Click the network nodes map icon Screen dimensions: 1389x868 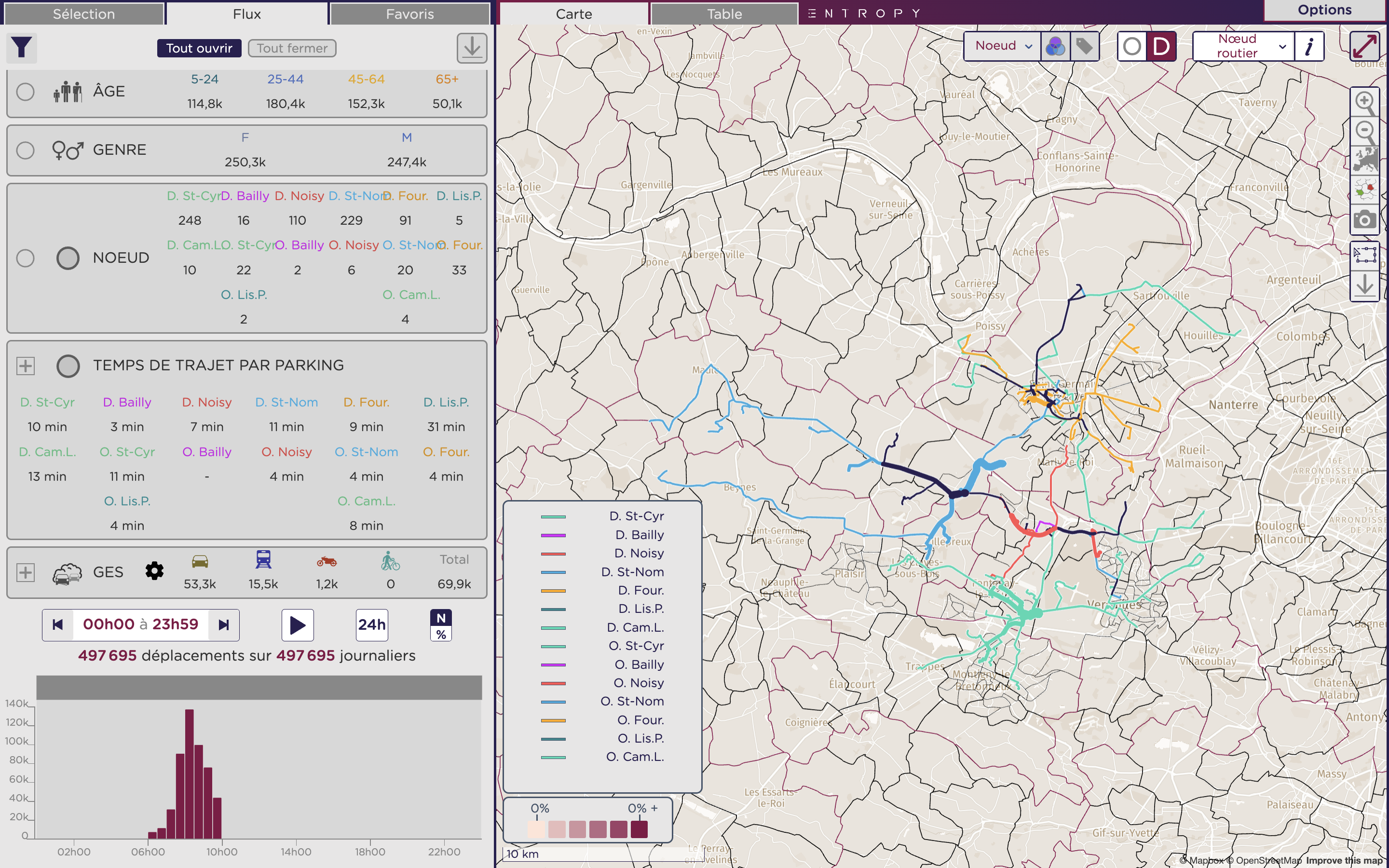point(1365,190)
